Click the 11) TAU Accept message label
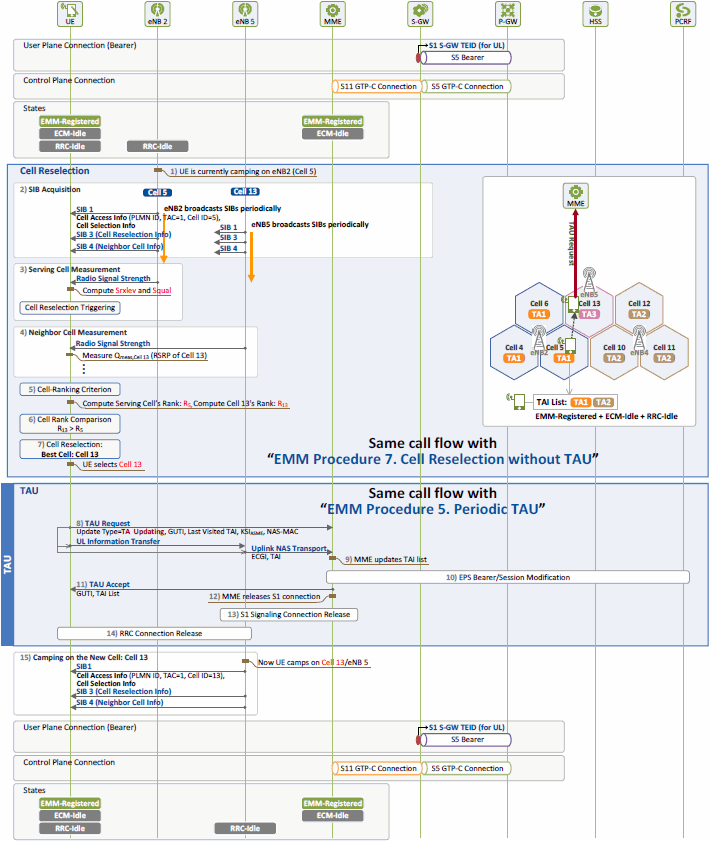 click(103, 584)
